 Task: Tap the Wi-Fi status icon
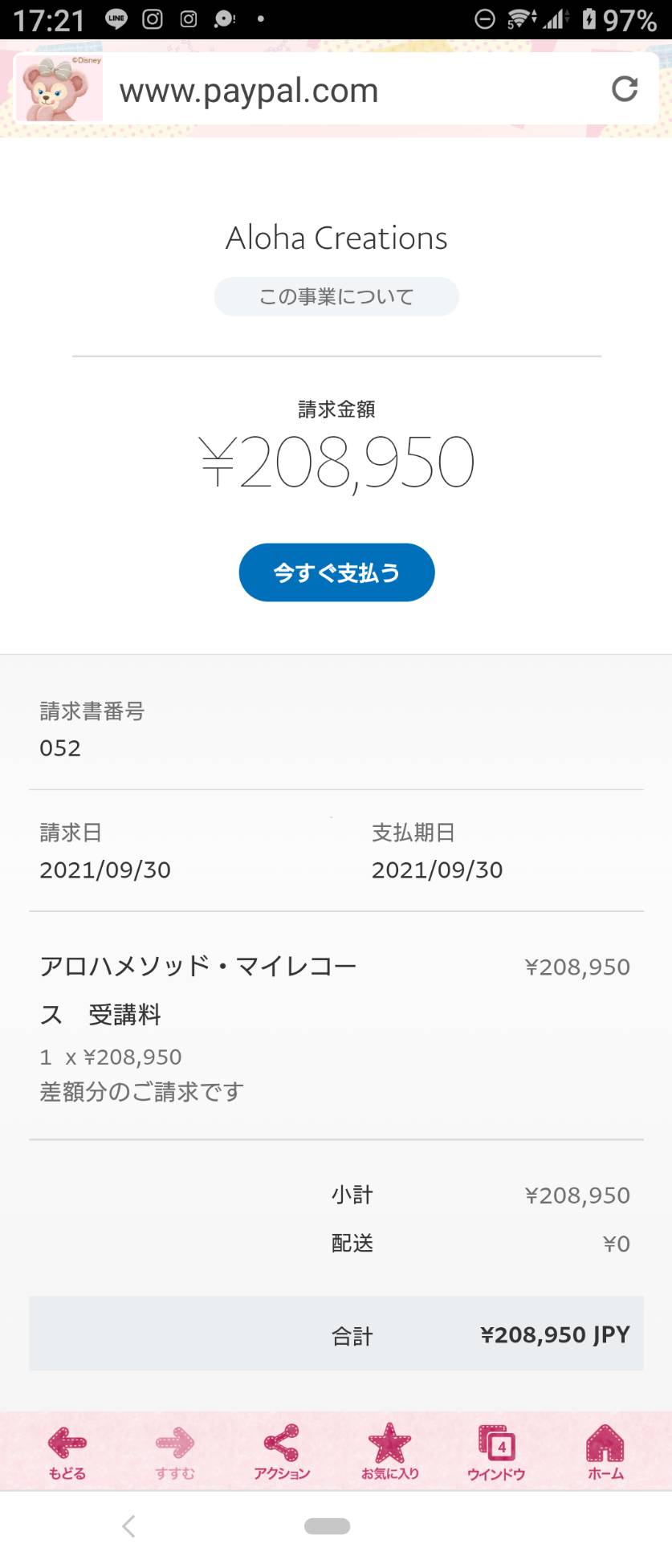pyautogui.click(x=521, y=19)
